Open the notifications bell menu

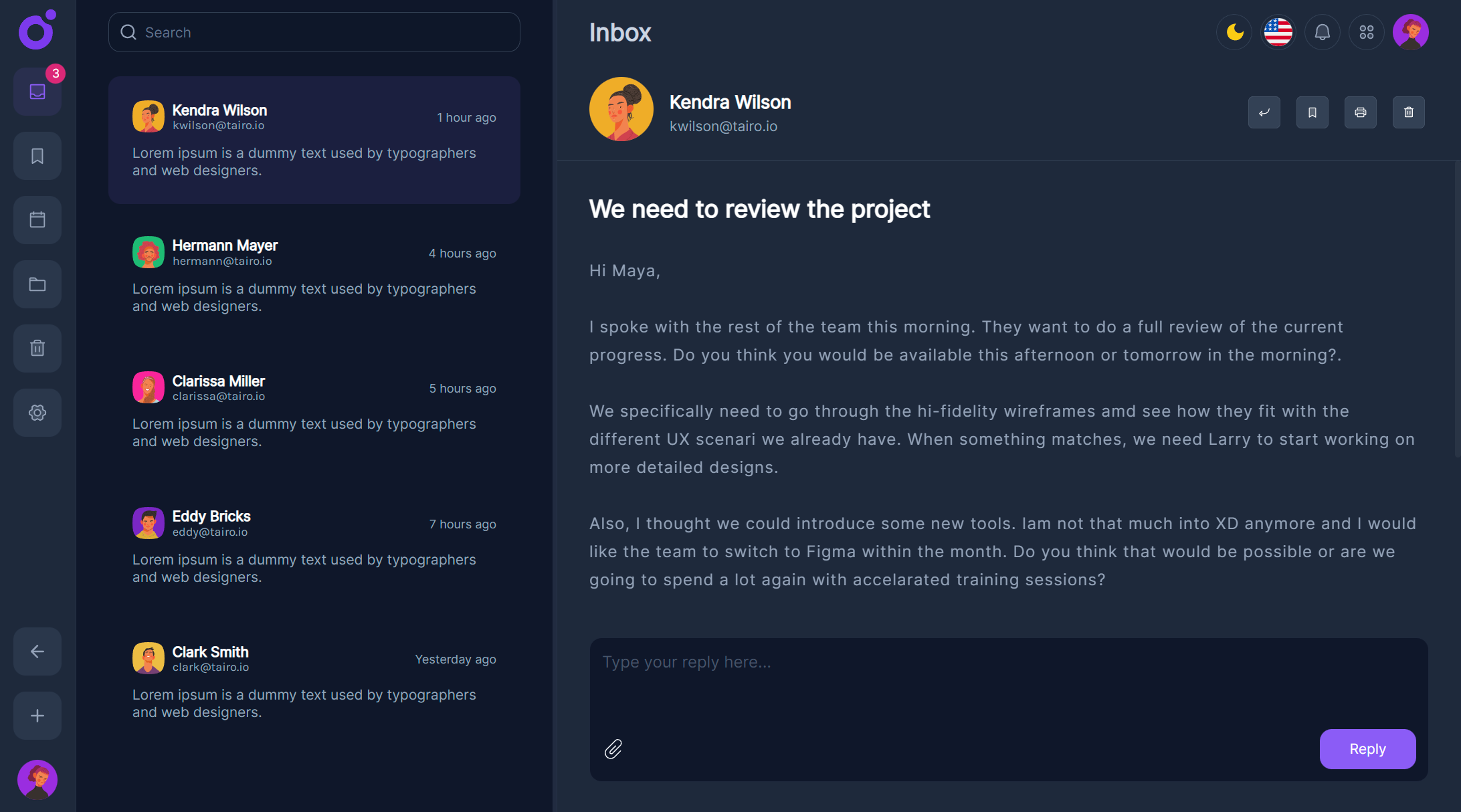[x=1322, y=32]
